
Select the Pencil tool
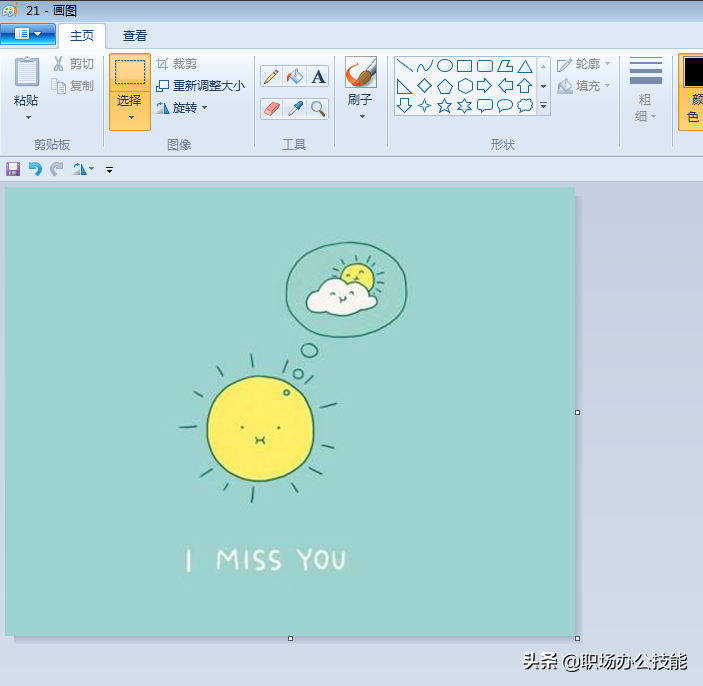point(271,77)
